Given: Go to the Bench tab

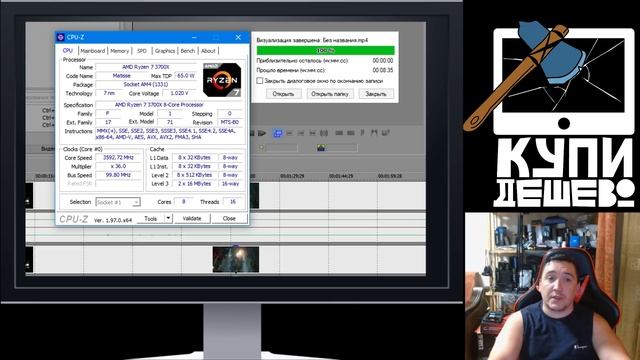Looking at the screenshot, I should 188,51.
